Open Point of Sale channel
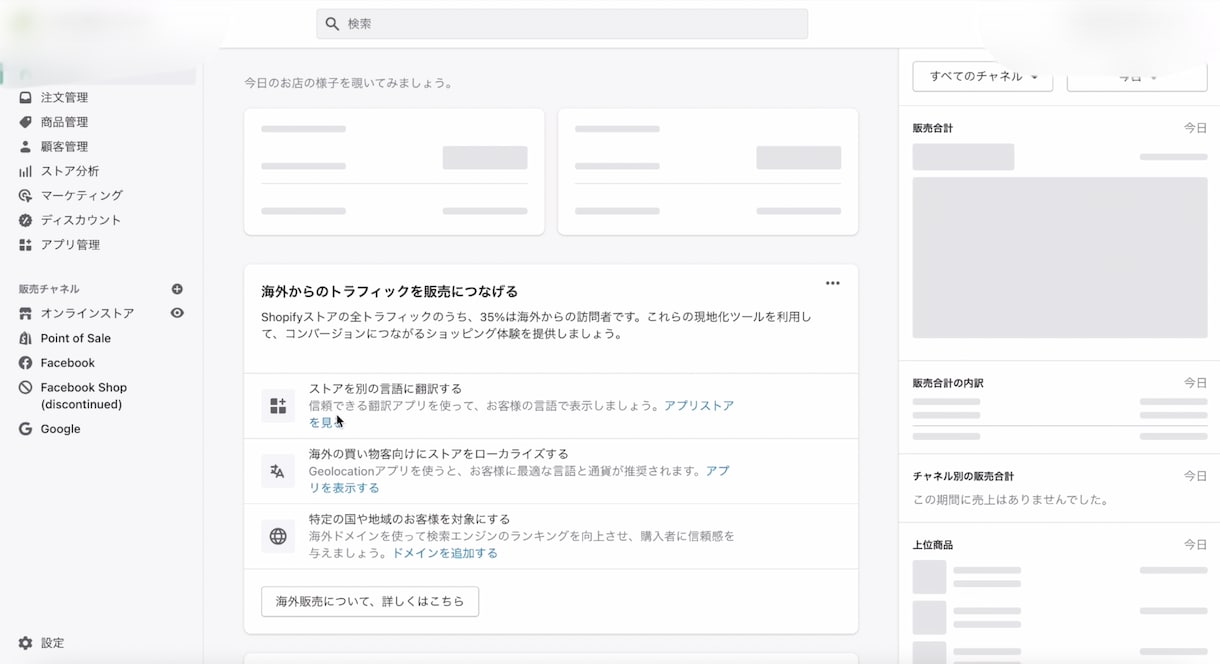Viewport: 1220px width, 664px height. pos(76,338)
